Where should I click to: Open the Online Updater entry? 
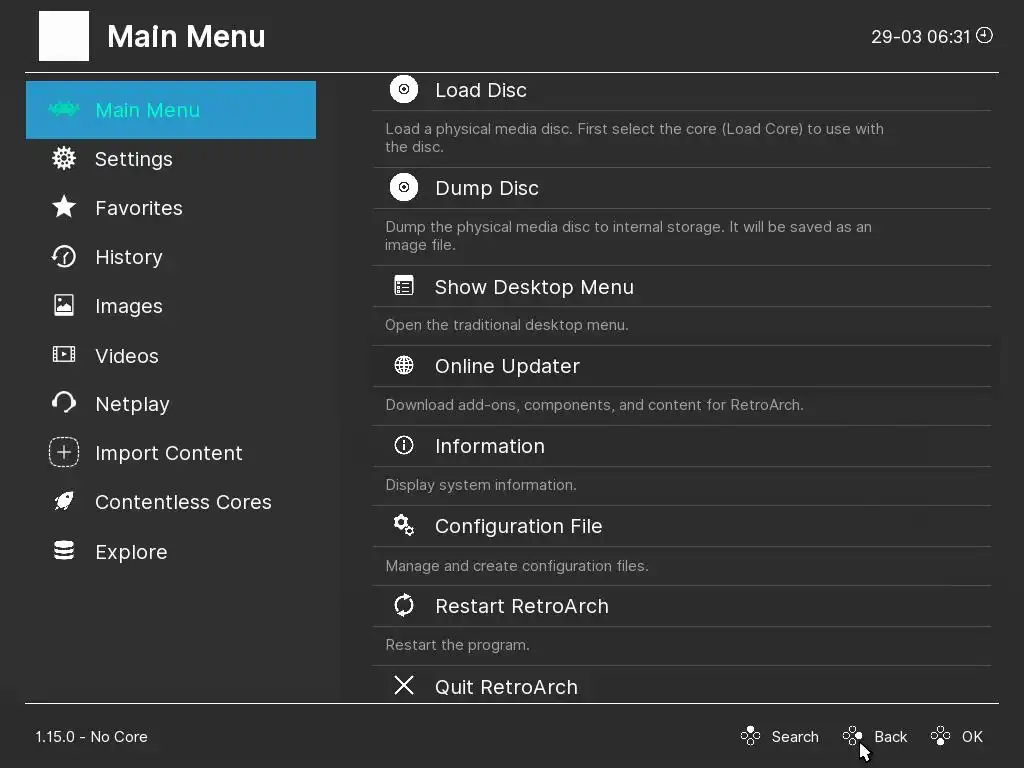682,366
